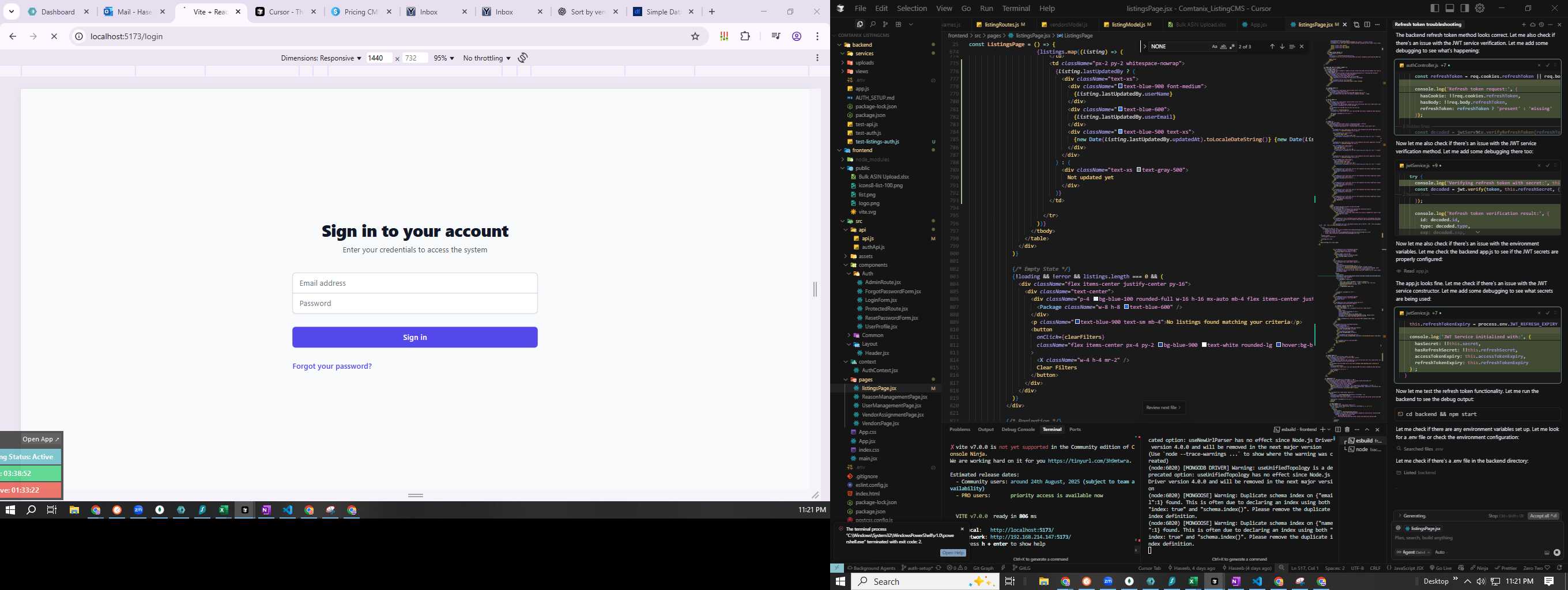This screenshot has width=1568, height=590.
Task: Click the width 1440 dimension field
Action: point(379,58)
